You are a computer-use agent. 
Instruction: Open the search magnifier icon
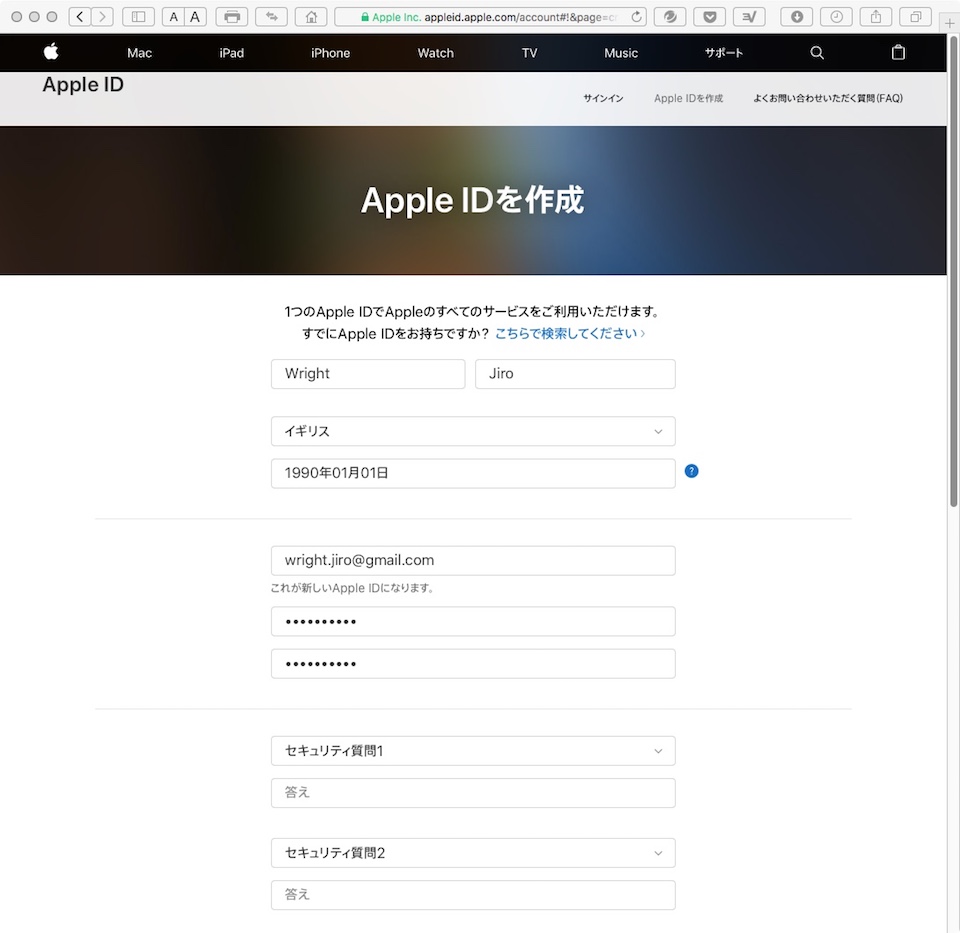[x=817, y=53]
